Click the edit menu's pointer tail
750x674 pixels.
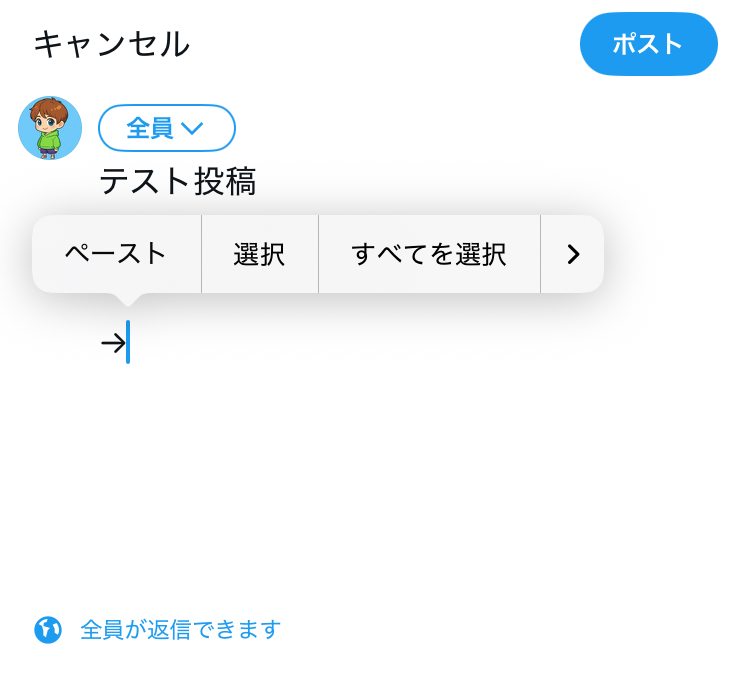[127, 298]
